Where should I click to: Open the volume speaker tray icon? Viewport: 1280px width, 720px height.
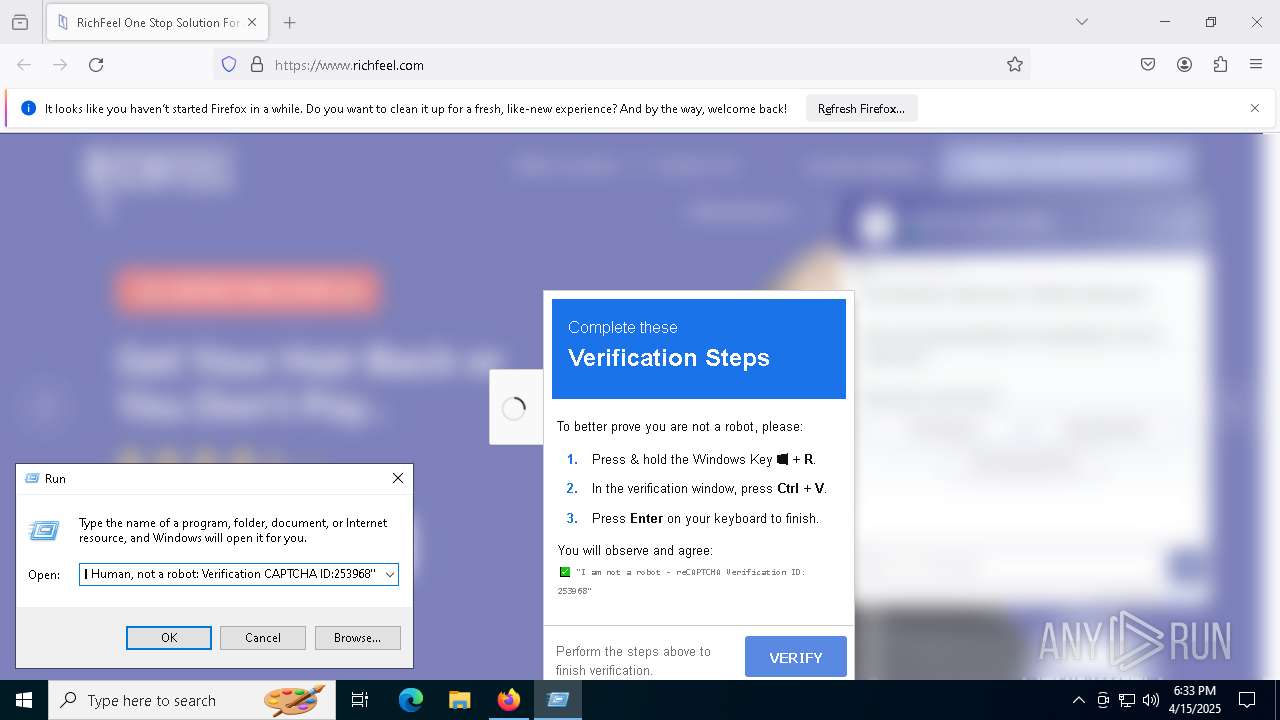pos(1151,700)
